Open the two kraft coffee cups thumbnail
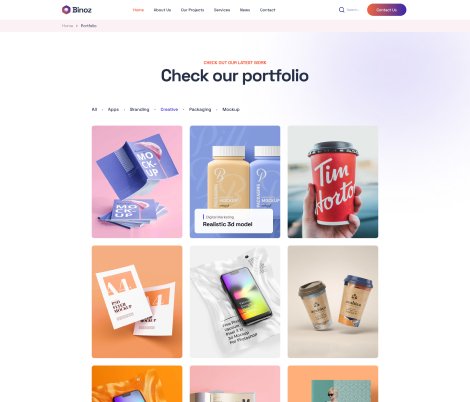The image size is (470, 402). tap(333, 302)
